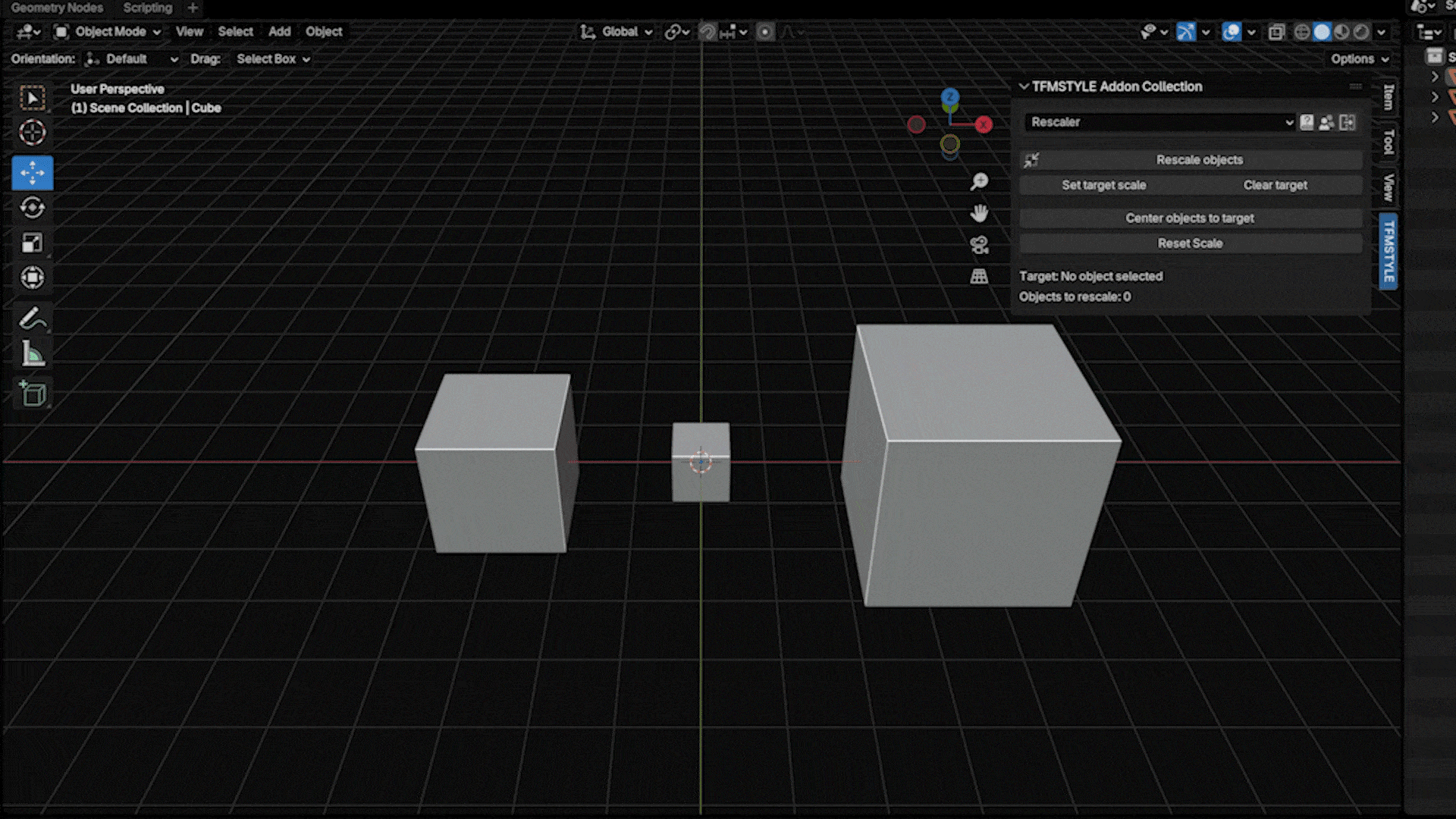Viewport: 1456px width, 819px height.
Task: Collapse the TFMSTYLE Addon Collection panel
Action: (1024, 86)
